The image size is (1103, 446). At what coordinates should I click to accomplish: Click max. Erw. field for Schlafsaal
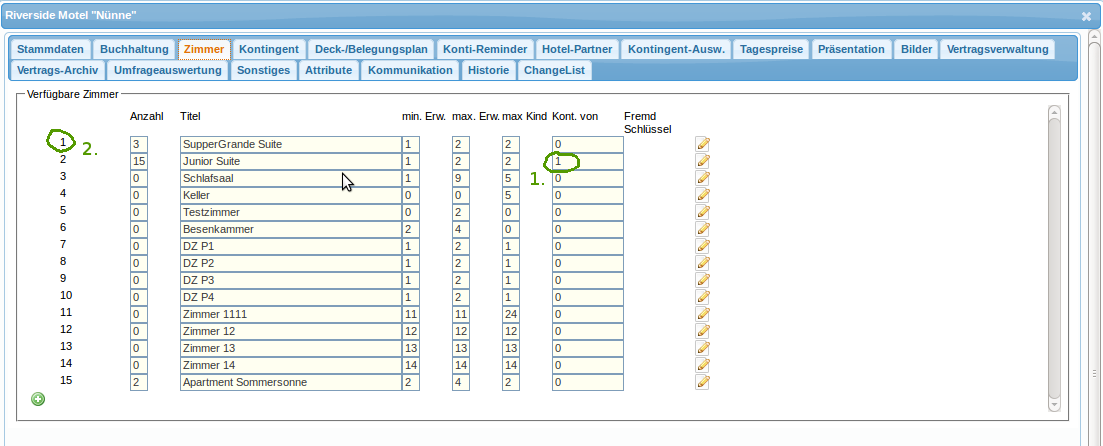coord(460,178)
